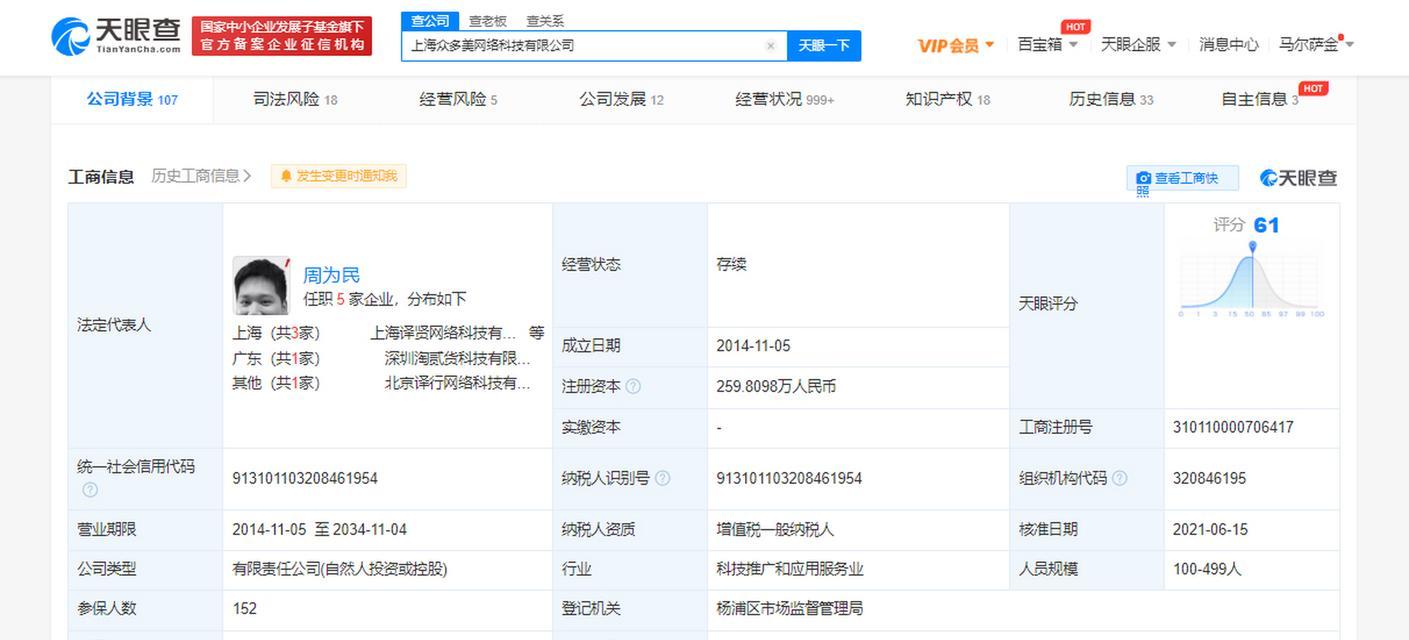The width and height of the screenshot is (1409, 640).
Task: Click 经营状态 value 存续
Action: (731, 265)
